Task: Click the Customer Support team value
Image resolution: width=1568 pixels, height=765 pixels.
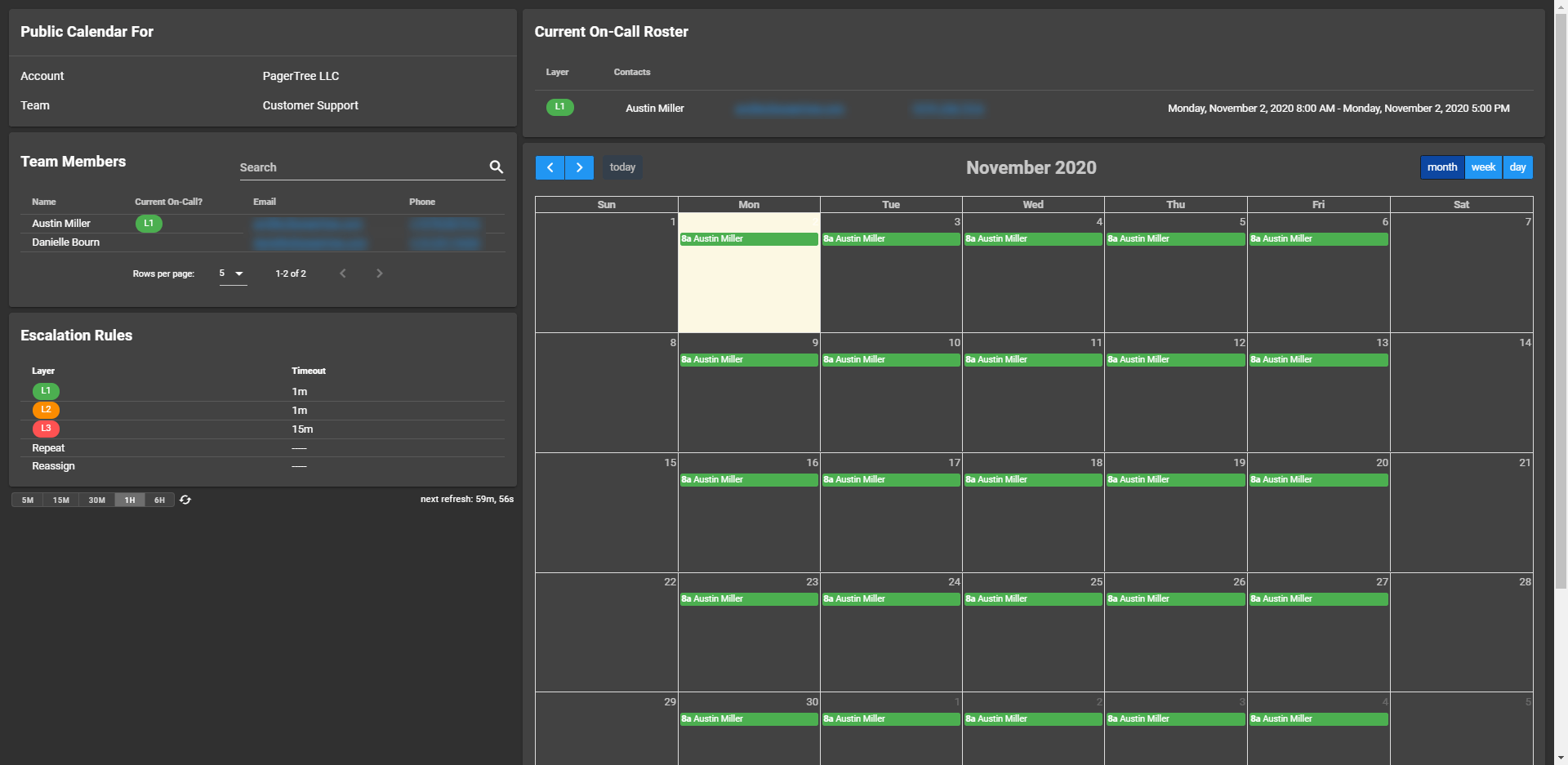Action: click(310, 105)
